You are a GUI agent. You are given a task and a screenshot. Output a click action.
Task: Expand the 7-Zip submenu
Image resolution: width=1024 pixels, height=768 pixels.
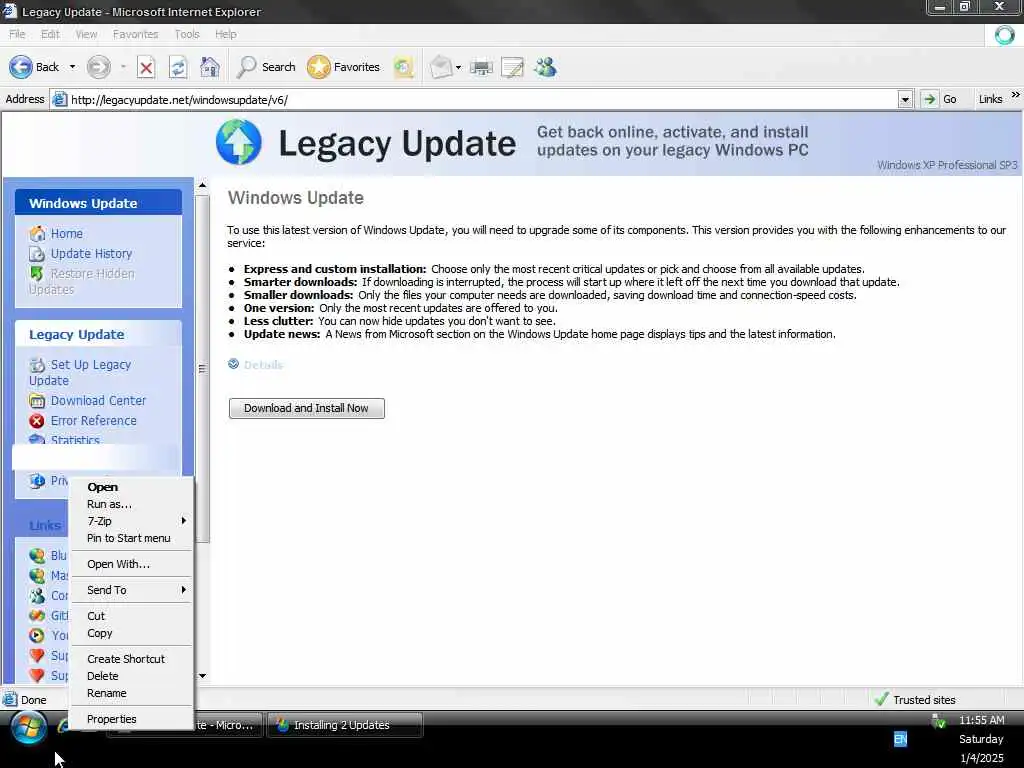130,521
